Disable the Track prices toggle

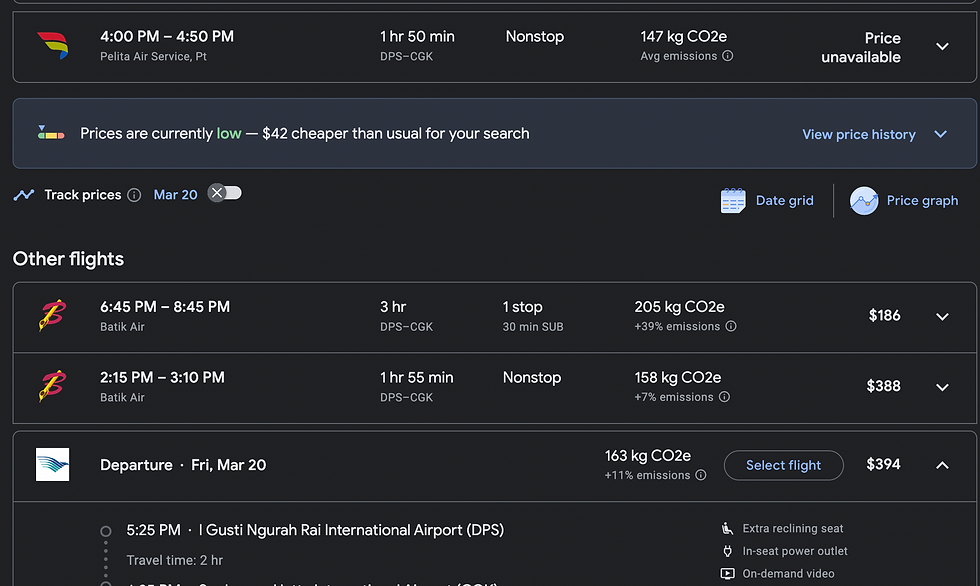pyautogui.click(x=224, y=193)
